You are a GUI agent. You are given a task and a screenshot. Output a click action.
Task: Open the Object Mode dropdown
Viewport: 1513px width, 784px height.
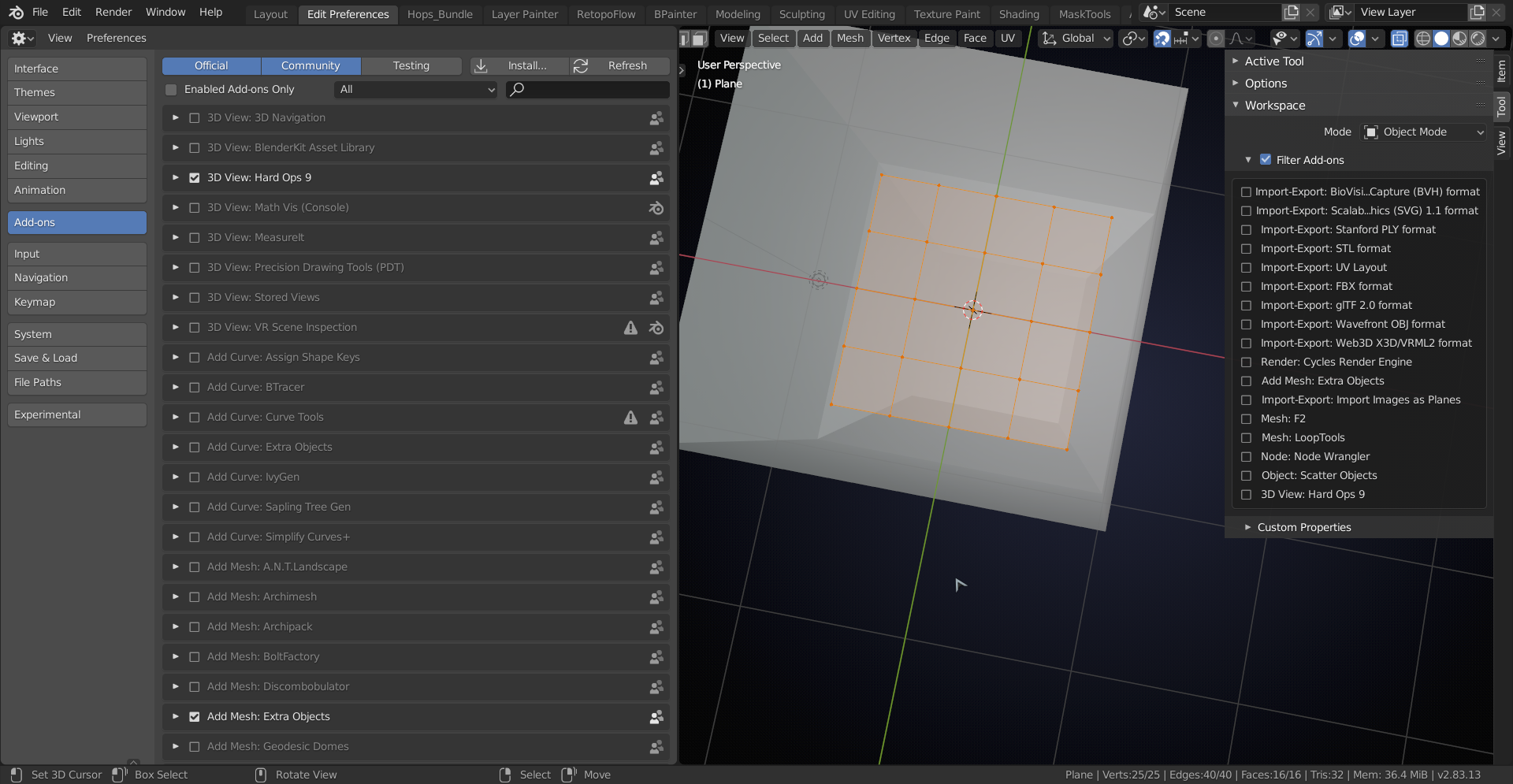coord(1425,132)
